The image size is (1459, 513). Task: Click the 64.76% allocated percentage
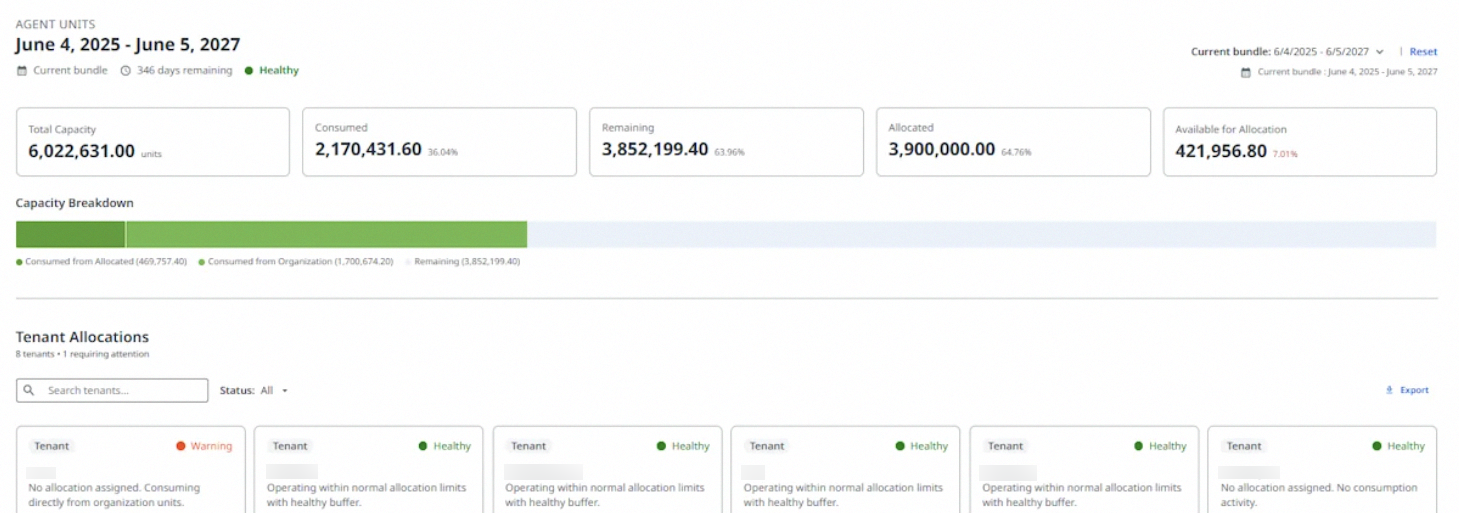click(1016, 153)
